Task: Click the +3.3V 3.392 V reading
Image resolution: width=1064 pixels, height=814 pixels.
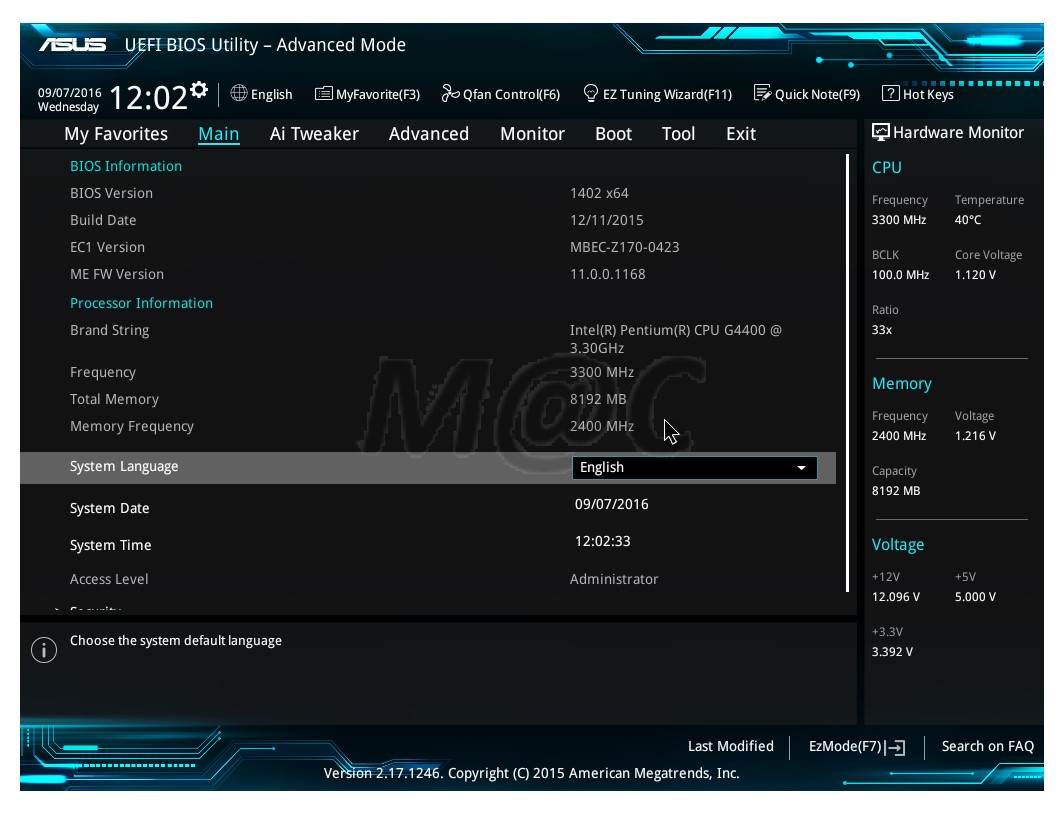Action: point(892,652)
